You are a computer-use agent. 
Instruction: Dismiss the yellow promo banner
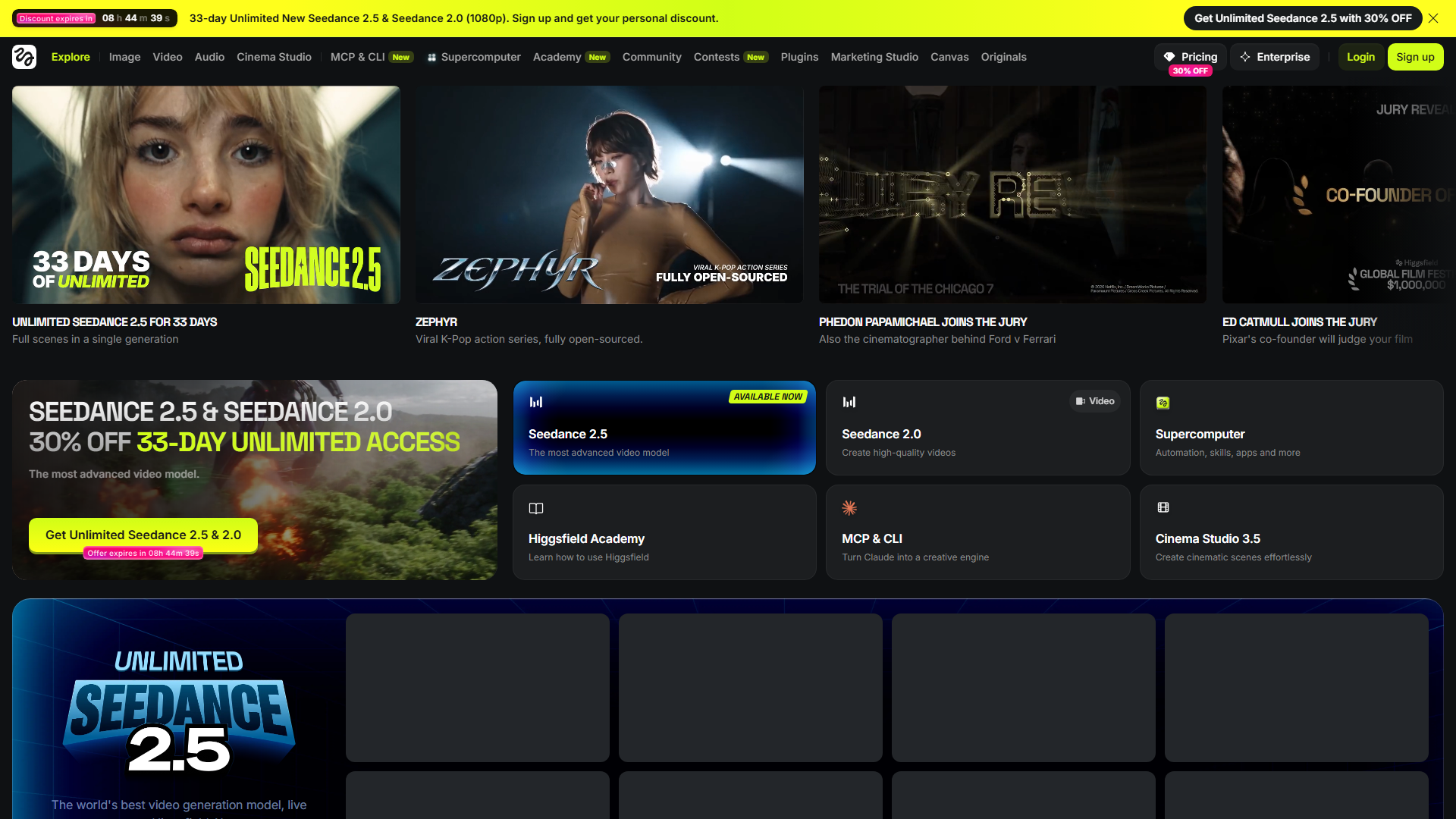click(1433, 18)
